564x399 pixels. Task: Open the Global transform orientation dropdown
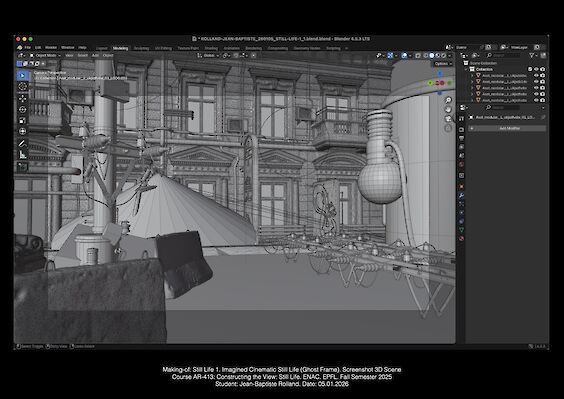(208, 55)
